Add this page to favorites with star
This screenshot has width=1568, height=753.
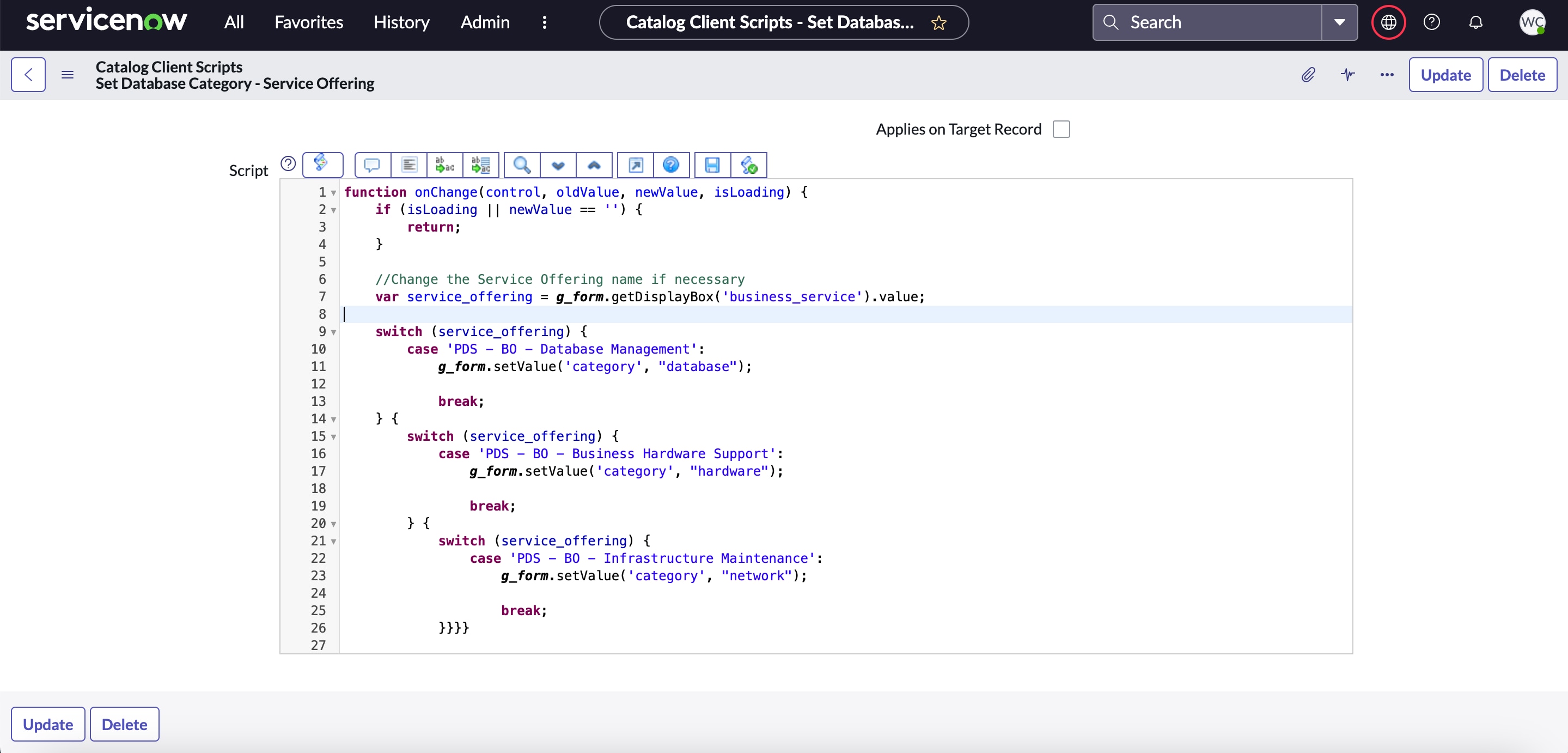tap(938, 22)
